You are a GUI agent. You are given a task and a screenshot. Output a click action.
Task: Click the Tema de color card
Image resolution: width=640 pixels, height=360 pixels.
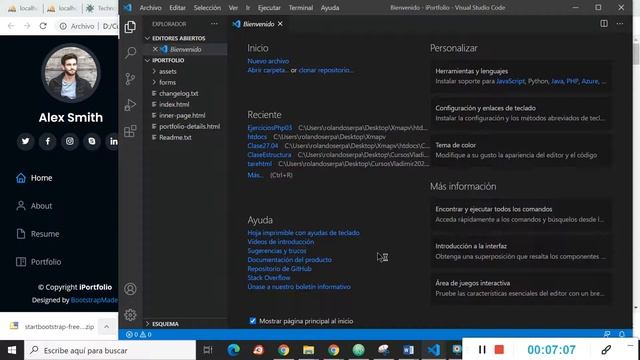tap(521, 150)
